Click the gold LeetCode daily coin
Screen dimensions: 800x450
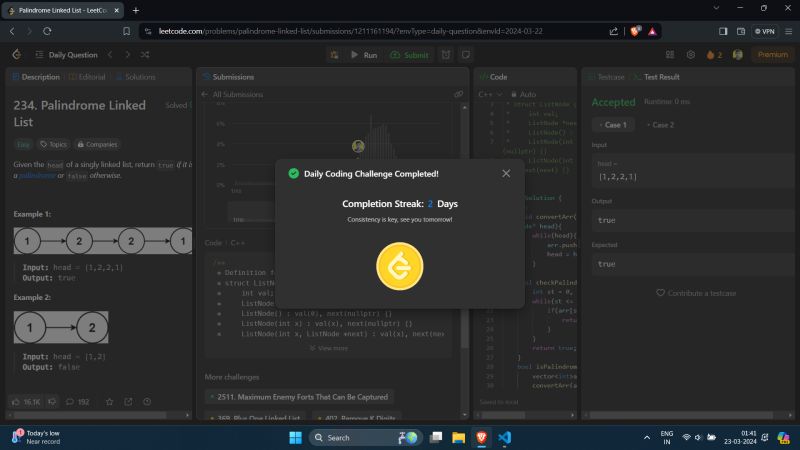(399, 266)
